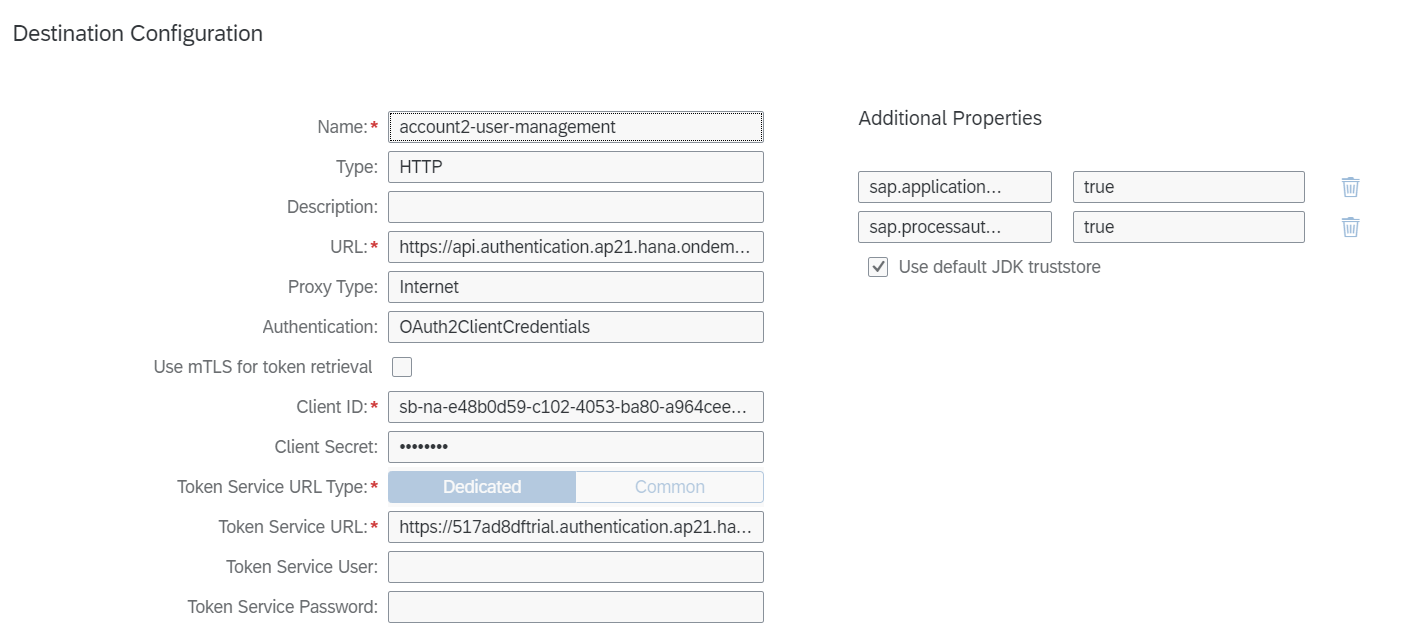Screen dimensions: 1411x640
Task: Open the Type field showing HTTP
Action: click(x=575, y=167)
